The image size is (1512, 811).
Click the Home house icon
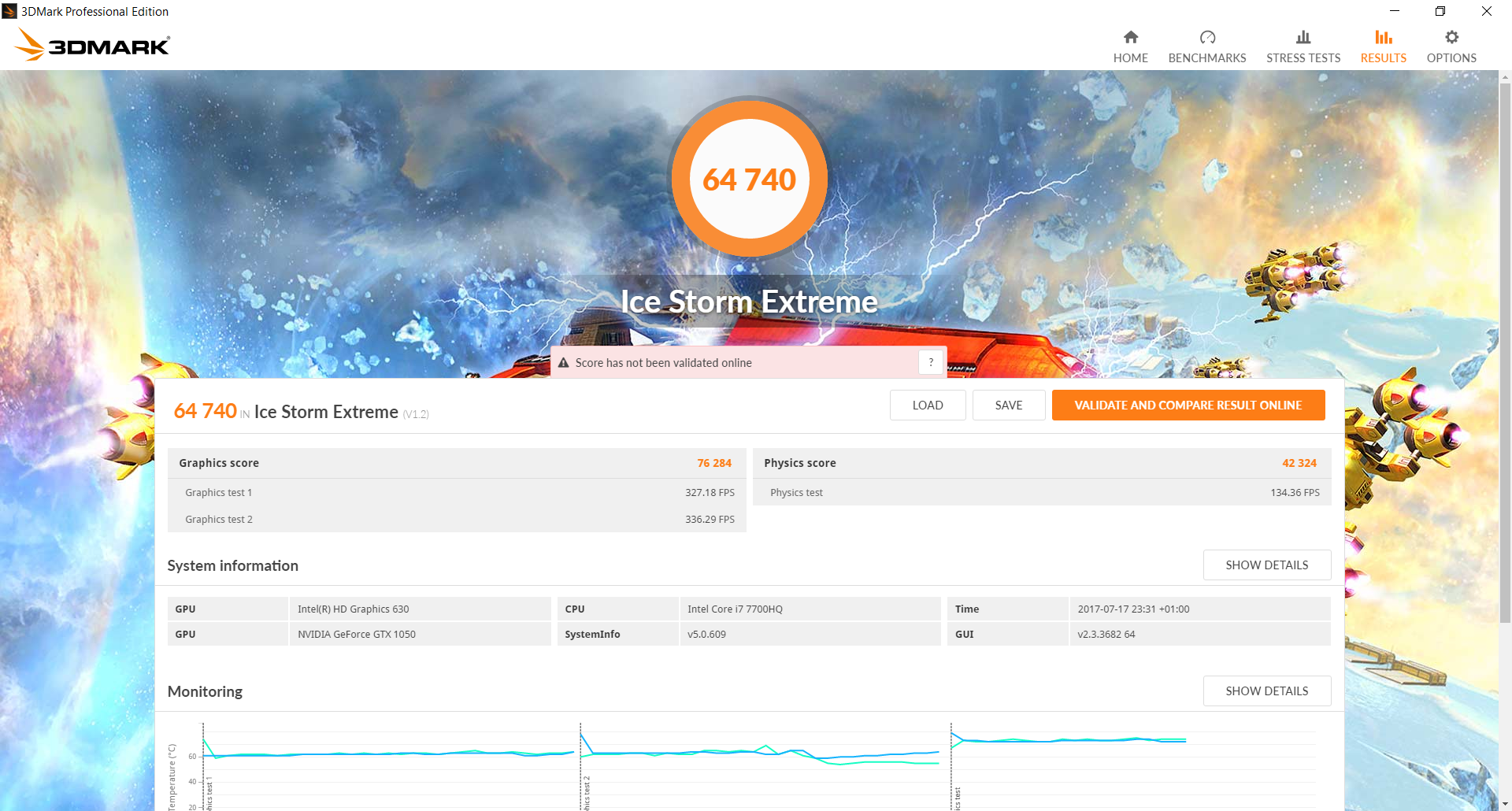click(1131, 37)
